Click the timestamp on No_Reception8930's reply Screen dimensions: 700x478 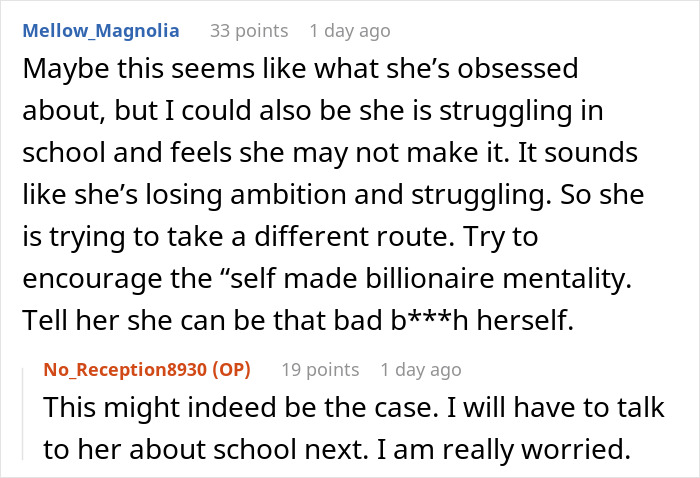(421, 370)
